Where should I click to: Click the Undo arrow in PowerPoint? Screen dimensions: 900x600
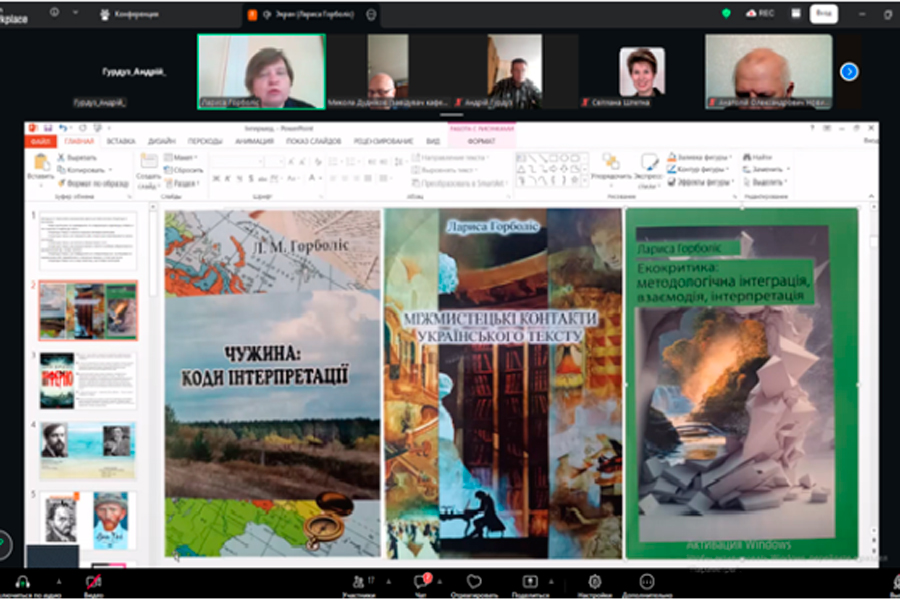pyautogui.click(x=63, y=128)
